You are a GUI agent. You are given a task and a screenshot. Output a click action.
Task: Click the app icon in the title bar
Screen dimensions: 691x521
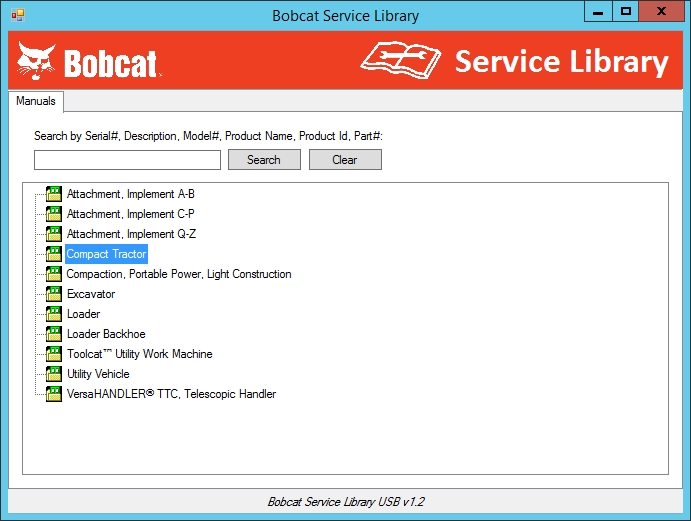pyautogui.click(x=17, y=15)
